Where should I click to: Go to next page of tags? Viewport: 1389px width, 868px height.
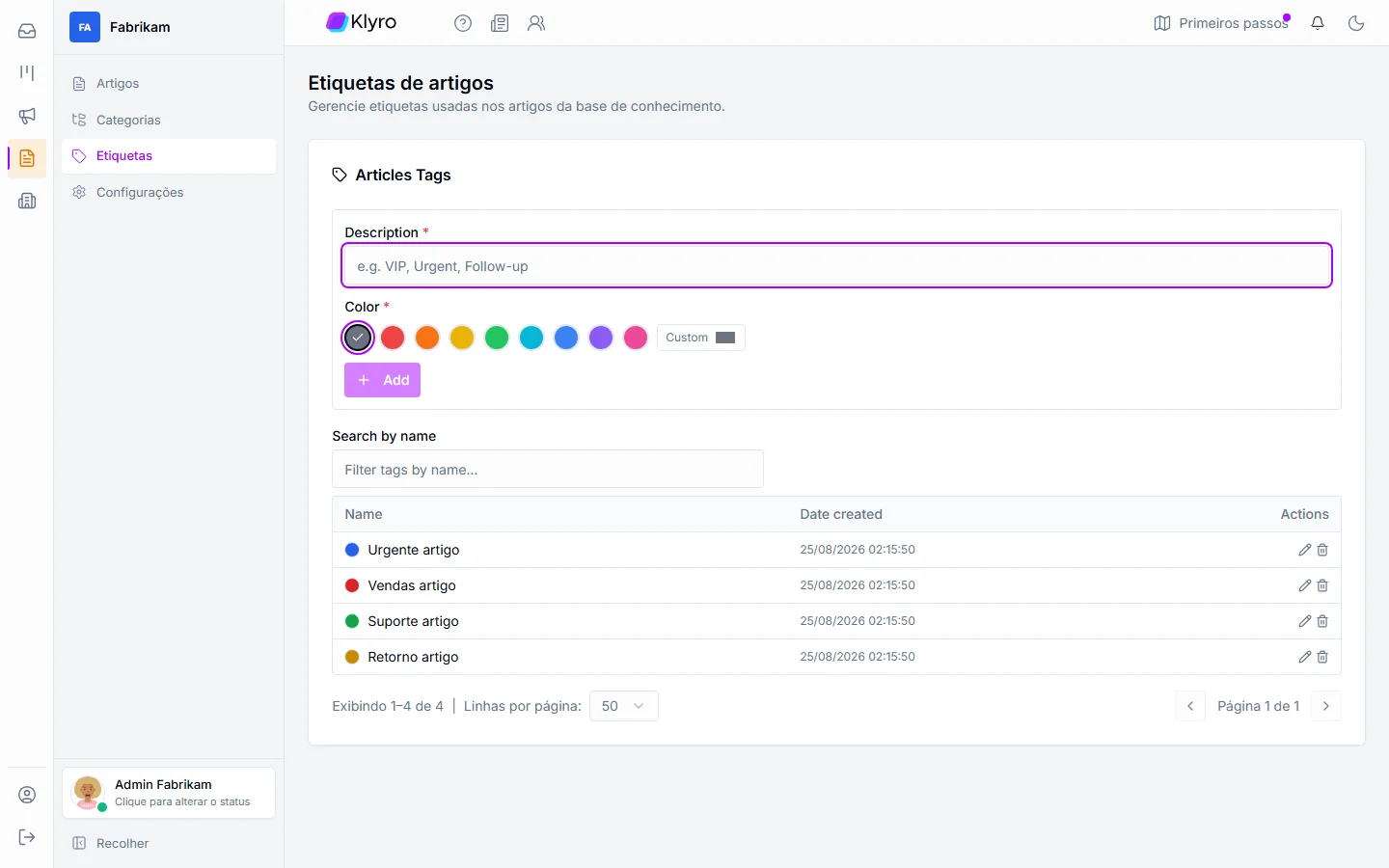(x=1325, y=706)
